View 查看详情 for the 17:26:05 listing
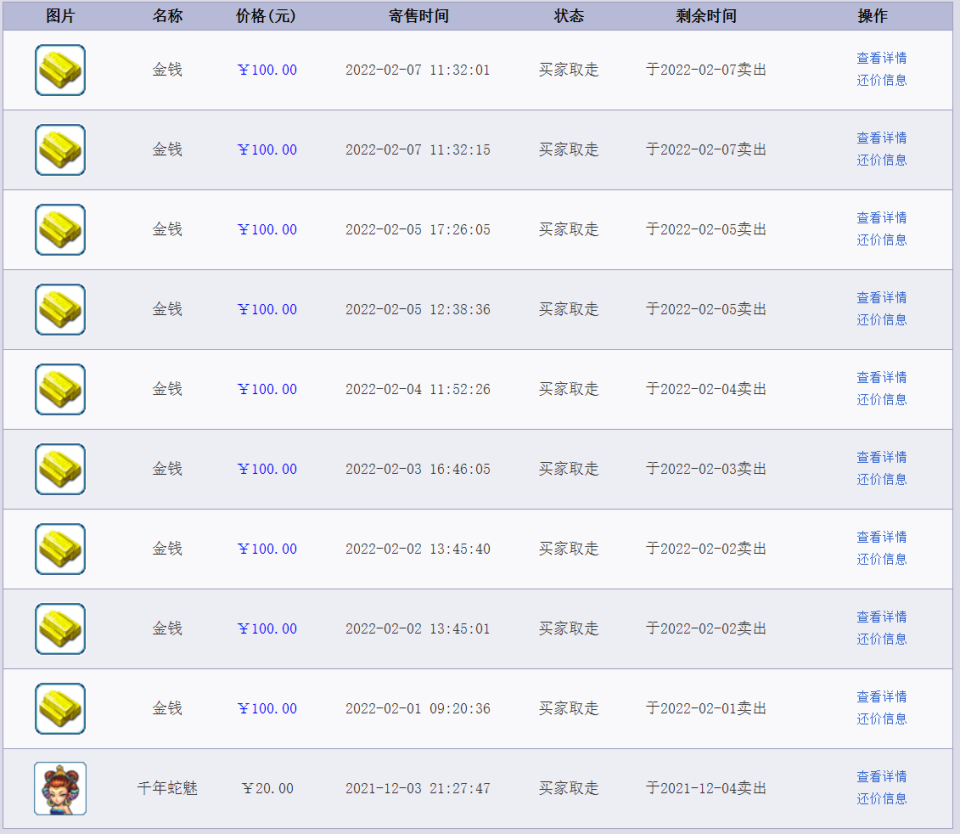This screenshot has height=834, width=960. [882, 218]
